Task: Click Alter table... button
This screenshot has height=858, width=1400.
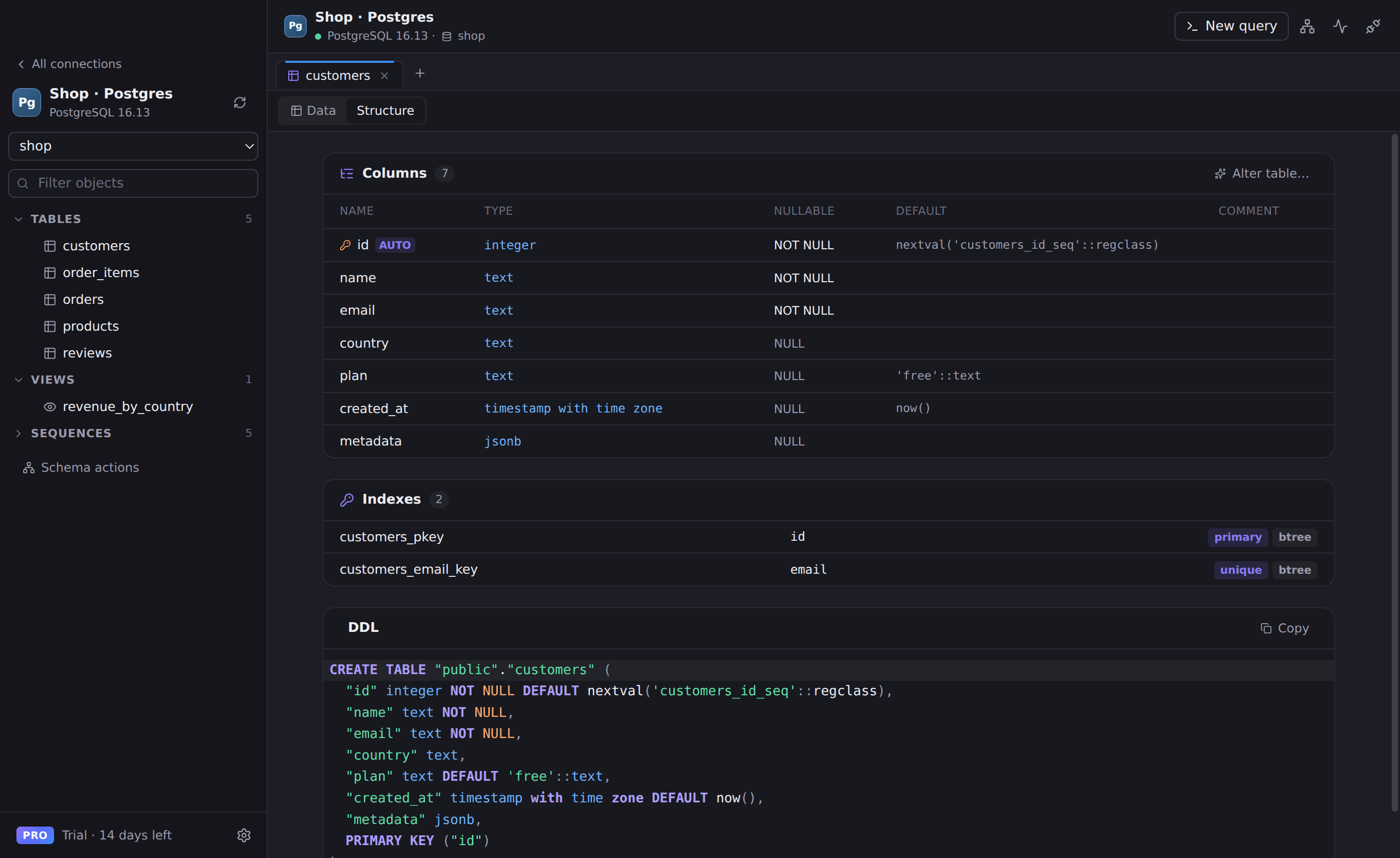Action: click(1262, 174)
